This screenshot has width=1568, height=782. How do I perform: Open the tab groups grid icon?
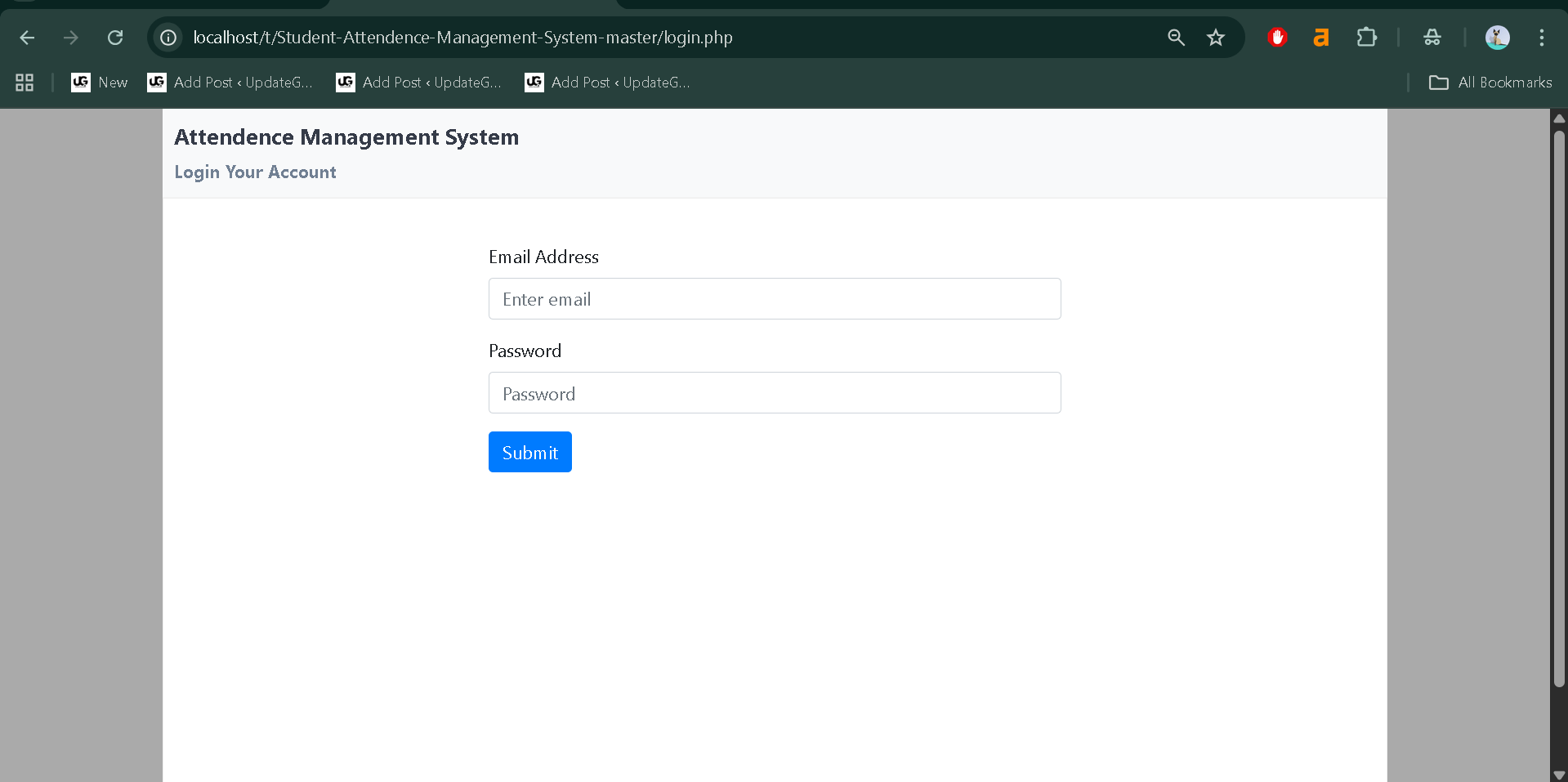click(x=24, y=82)
